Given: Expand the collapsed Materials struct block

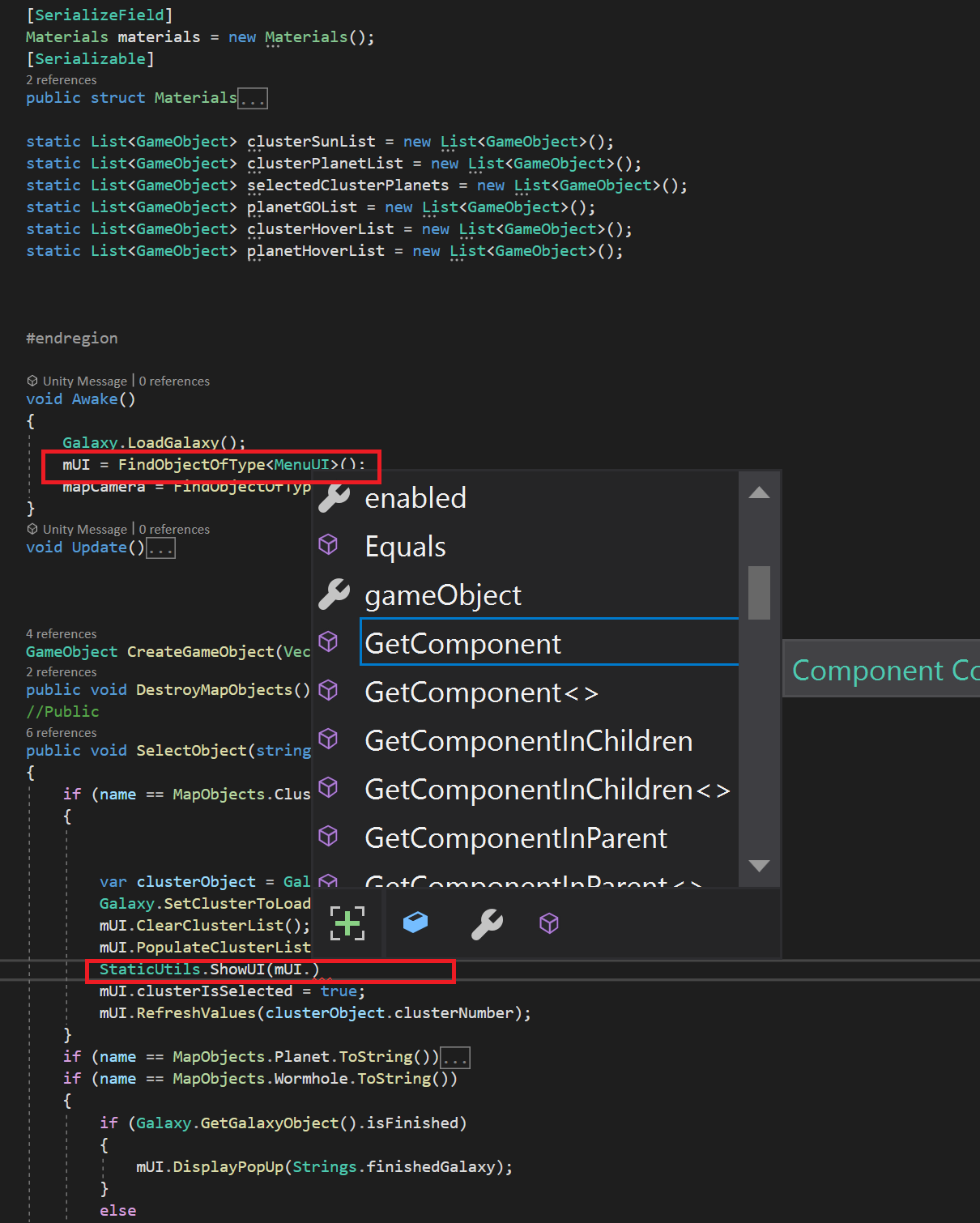Looking at the screenshot, I should point(253,99).
